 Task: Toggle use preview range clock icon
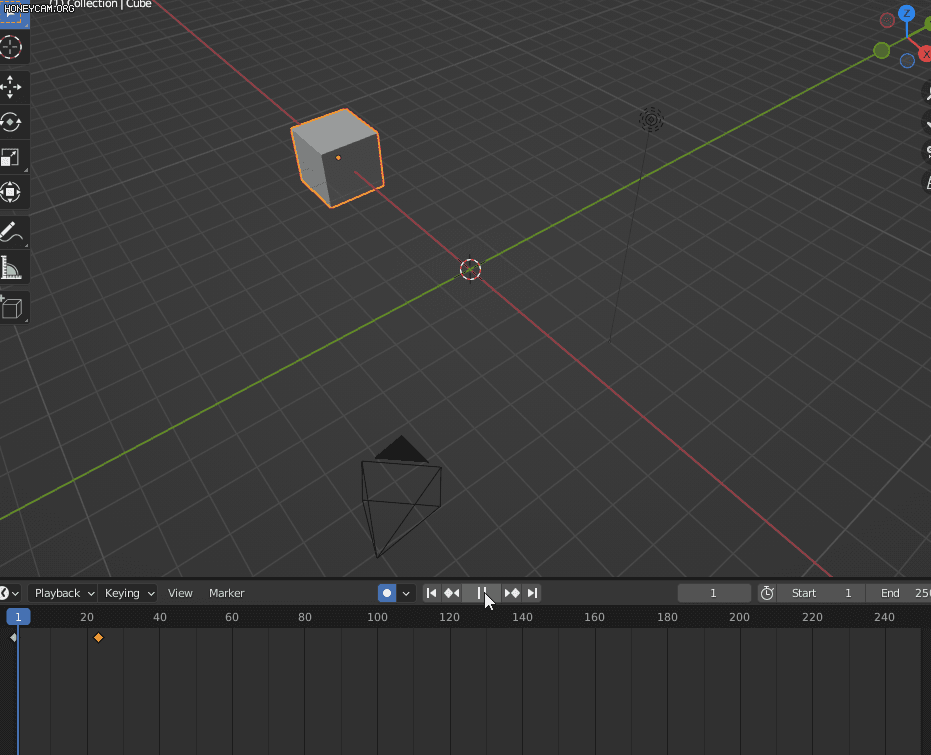click(x=767, y=593)
